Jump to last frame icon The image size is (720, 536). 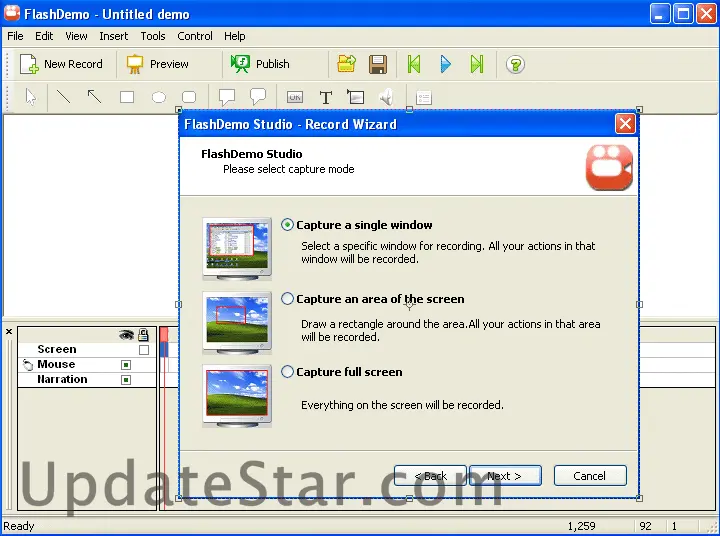pyautogui.click(x=477, y=64)
